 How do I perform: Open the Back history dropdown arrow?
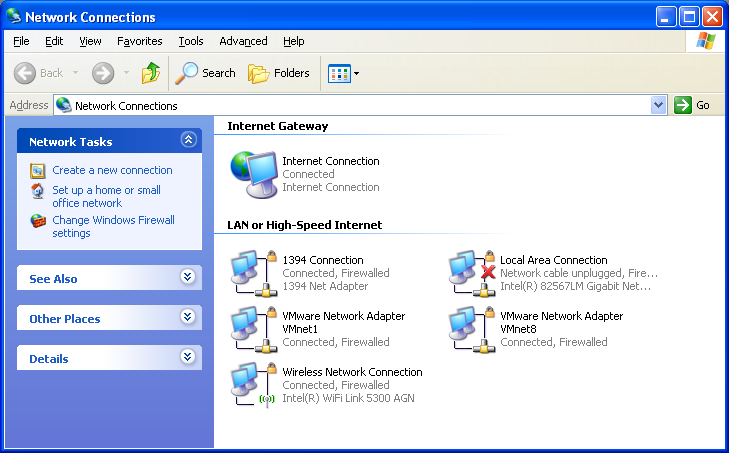(x=75, y=73)
